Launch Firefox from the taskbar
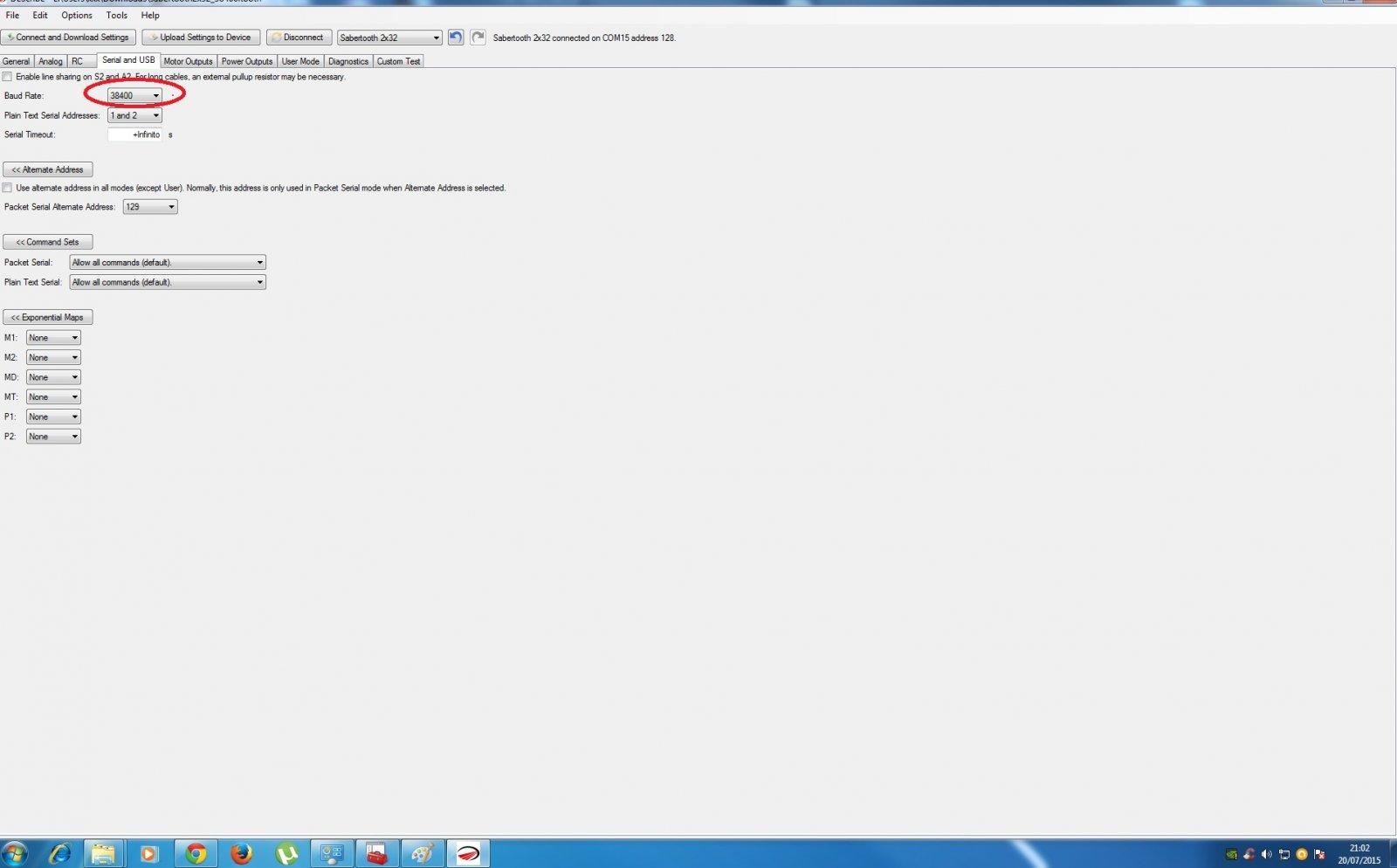Image resolution: width=1397 pixels, height=868 pixels. [241, 854]
